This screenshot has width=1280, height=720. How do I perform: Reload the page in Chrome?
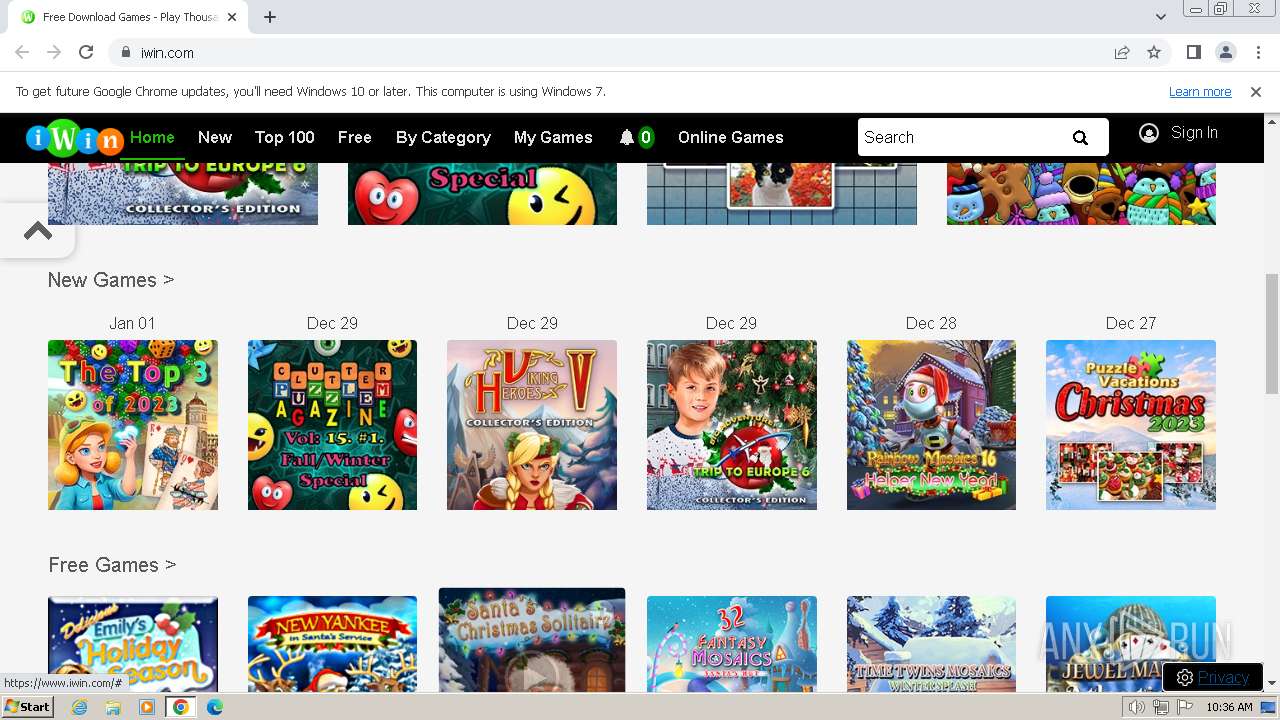tap(86, 52)
